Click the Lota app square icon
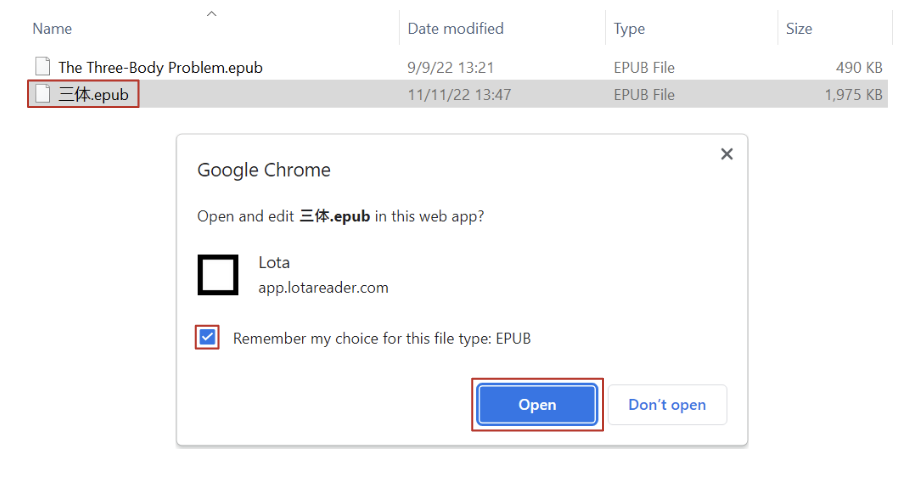921x494 pixels. 218,275
